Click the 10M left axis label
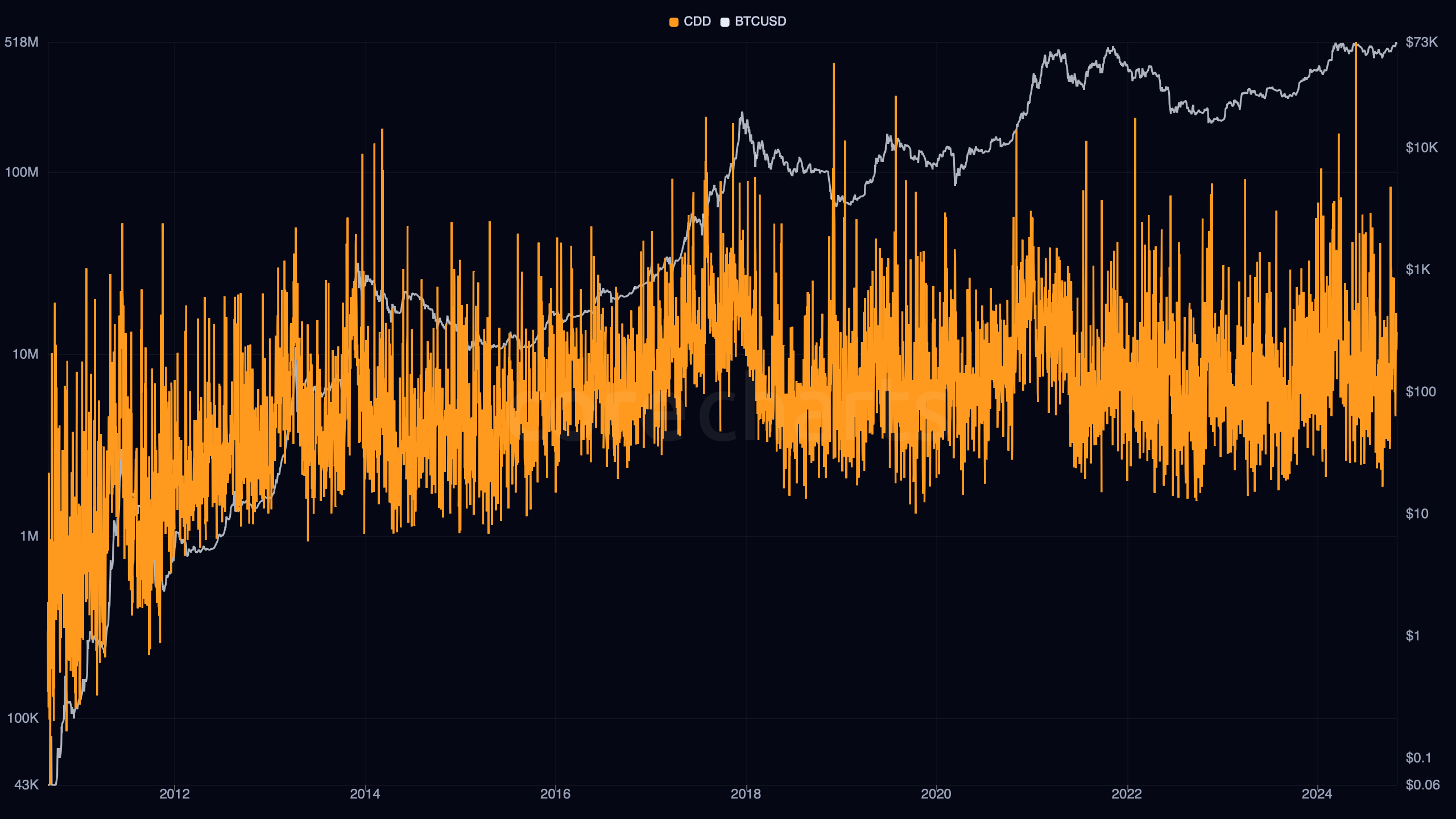 26,354
